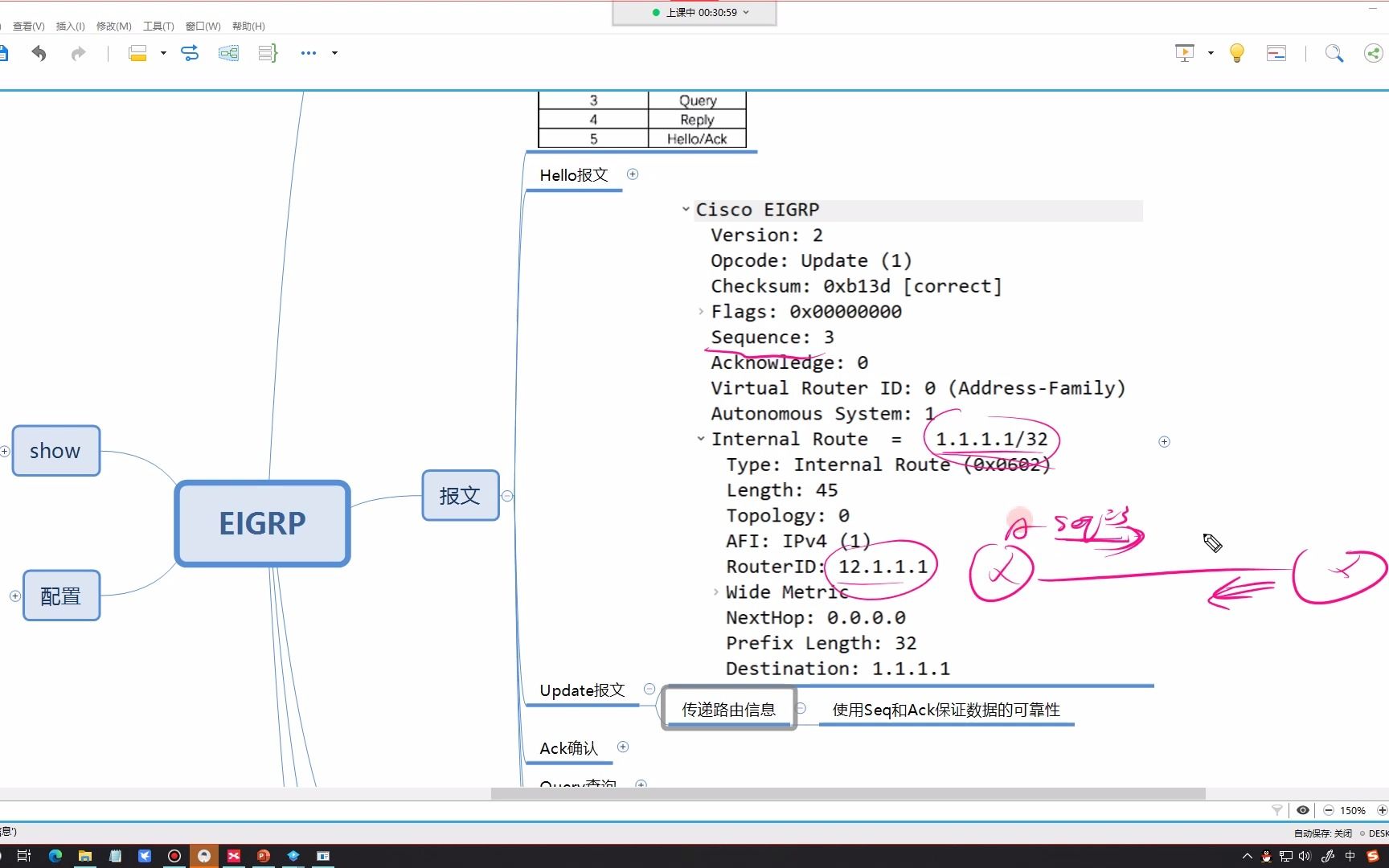Click the three-dot more tools icon
The height and width of the screenshot is (868, 1389).
pyautogui.click(x=309, y=53)
